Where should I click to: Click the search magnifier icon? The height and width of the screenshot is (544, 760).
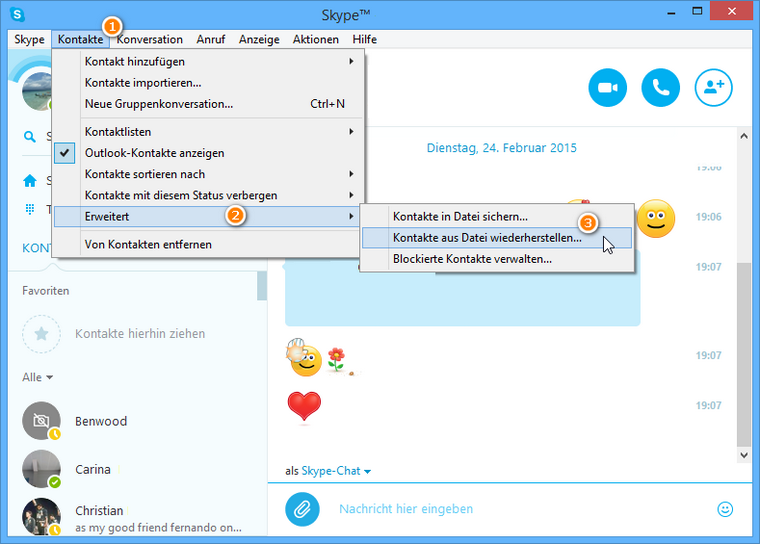click(30, 137)
